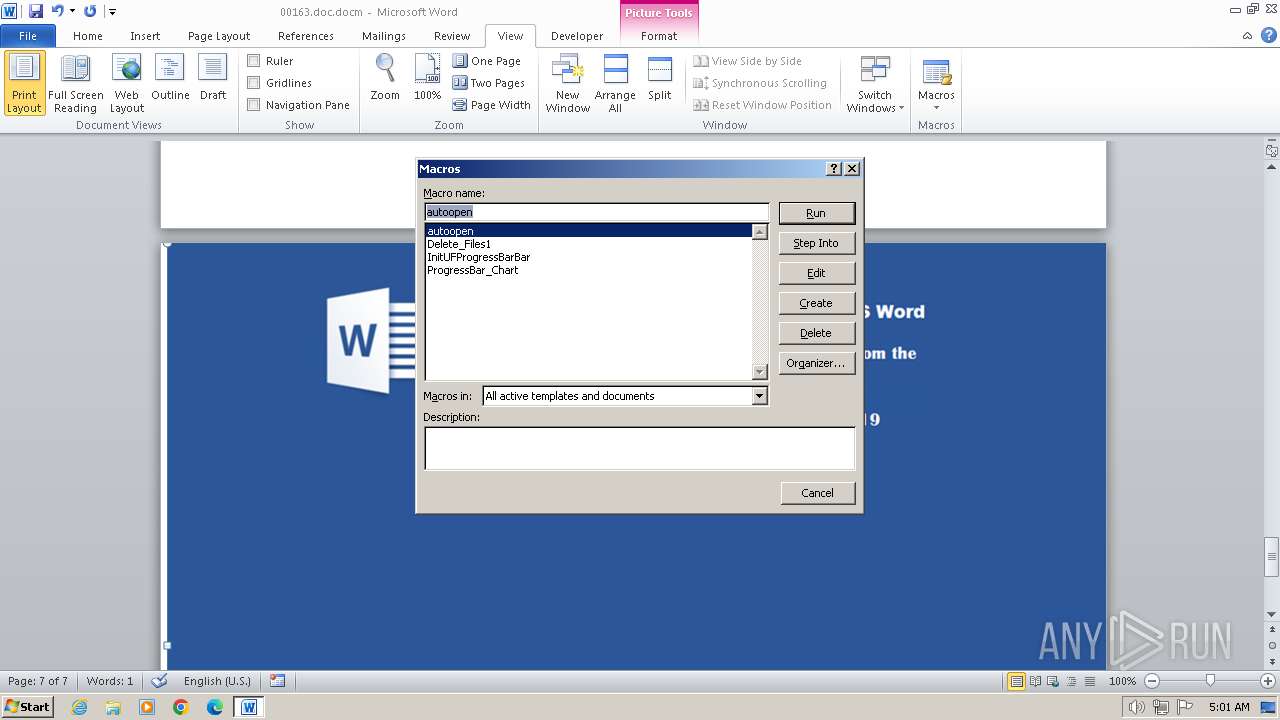Switch to Draft view

click(213, 78)
